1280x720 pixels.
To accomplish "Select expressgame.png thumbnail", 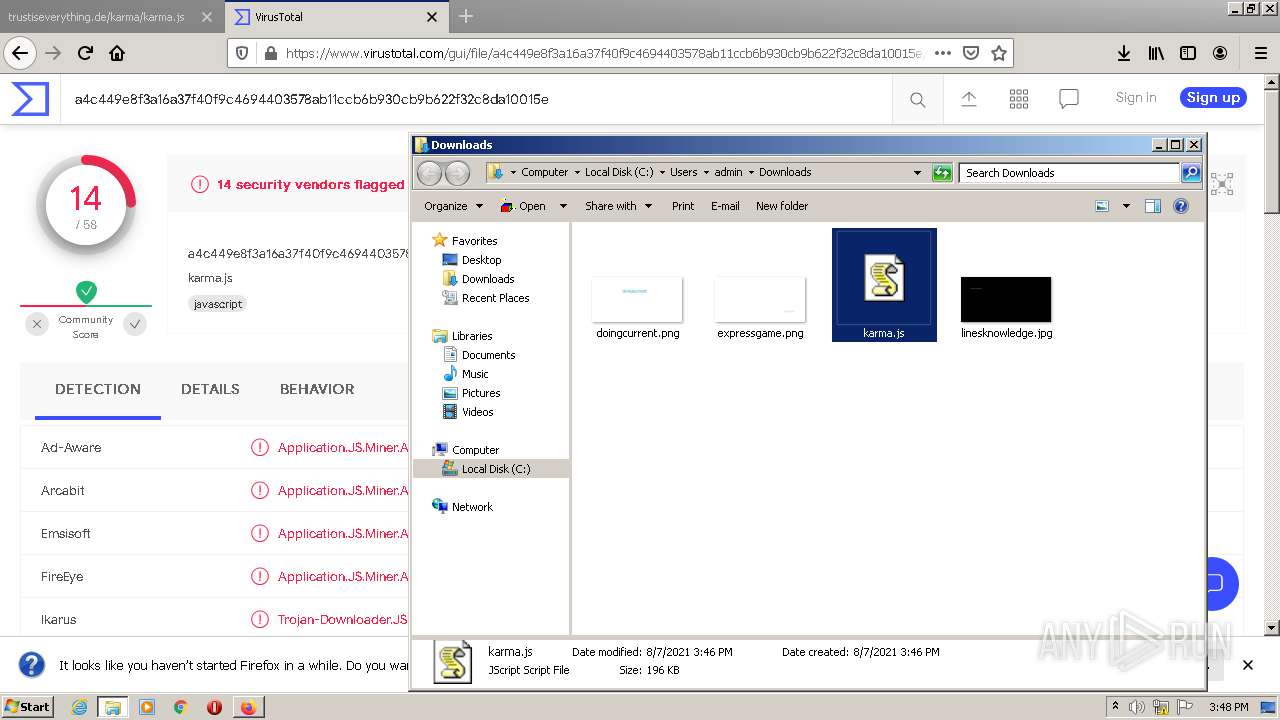I will [x=760, y=299].
